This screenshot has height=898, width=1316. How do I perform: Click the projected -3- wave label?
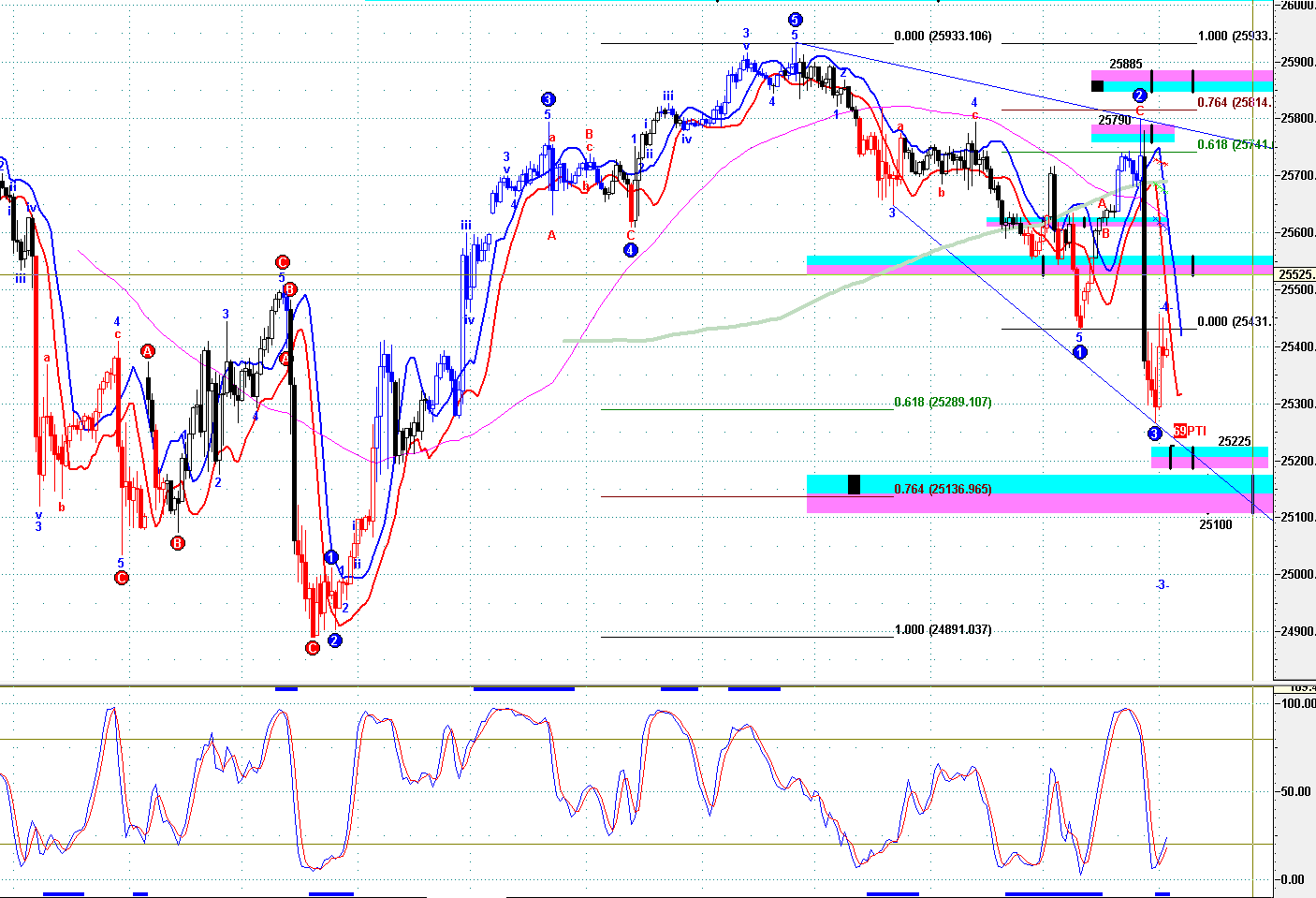click(1162, 584)
